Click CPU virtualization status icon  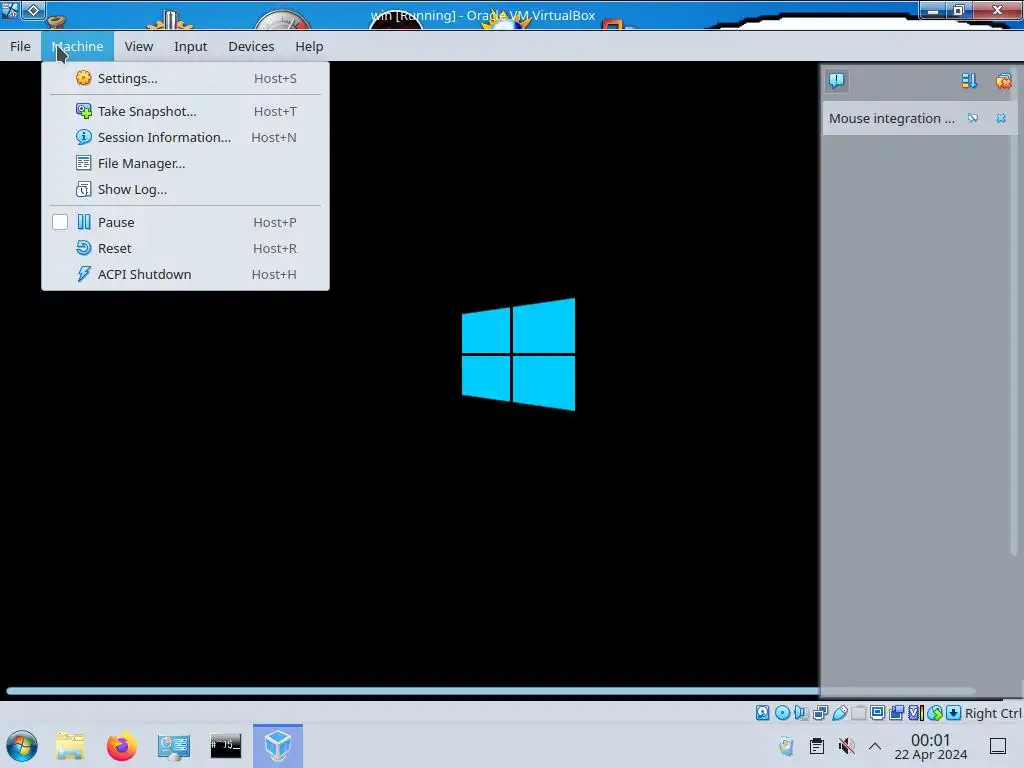point(916,712)
